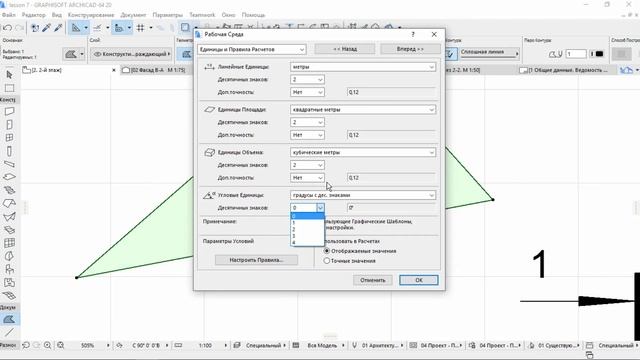Click the Отменить button
This screenshot has height=360, width=640.
[x=373, y=280]
